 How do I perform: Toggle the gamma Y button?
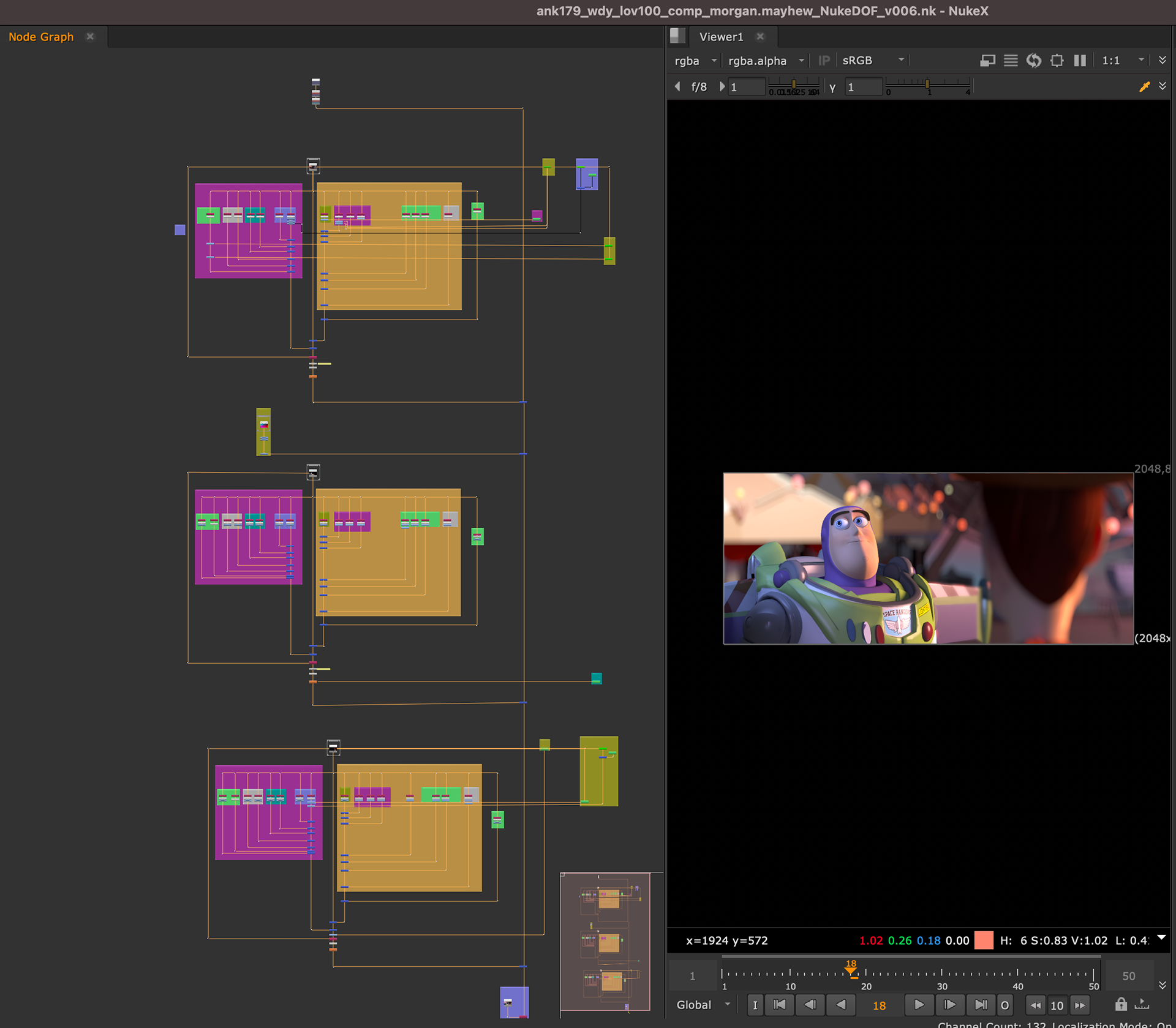coord(832,88)
